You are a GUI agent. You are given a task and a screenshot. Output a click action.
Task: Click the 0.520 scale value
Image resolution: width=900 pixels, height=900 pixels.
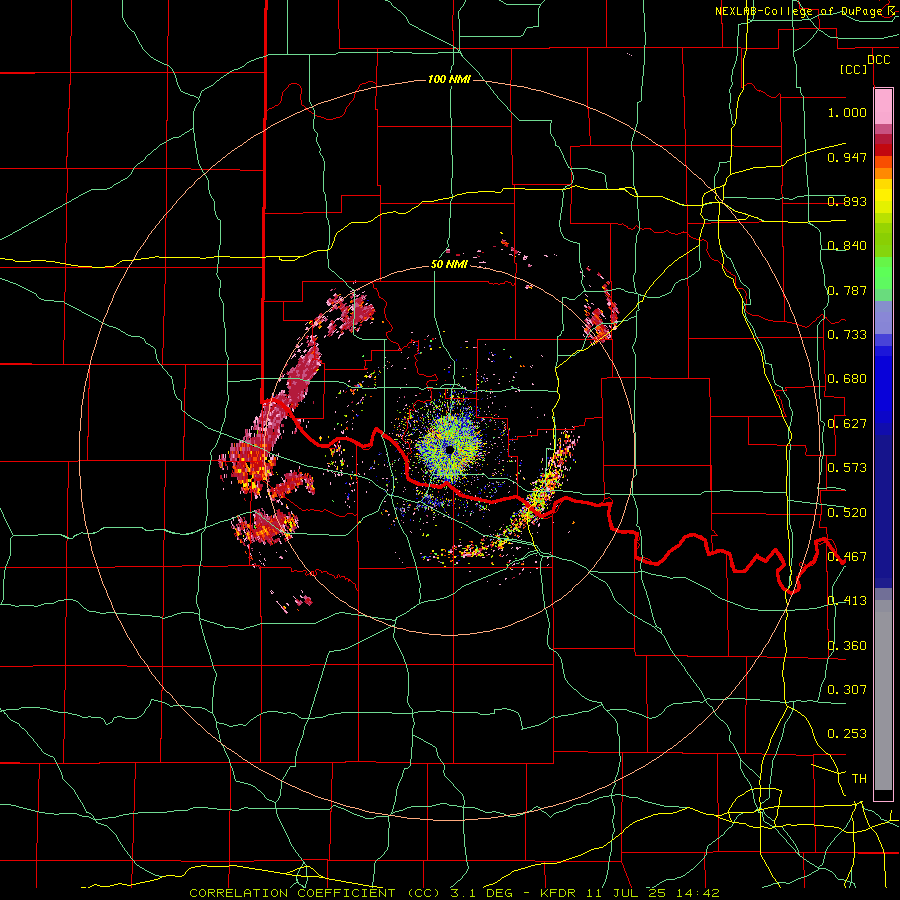[x=847, y=513]
